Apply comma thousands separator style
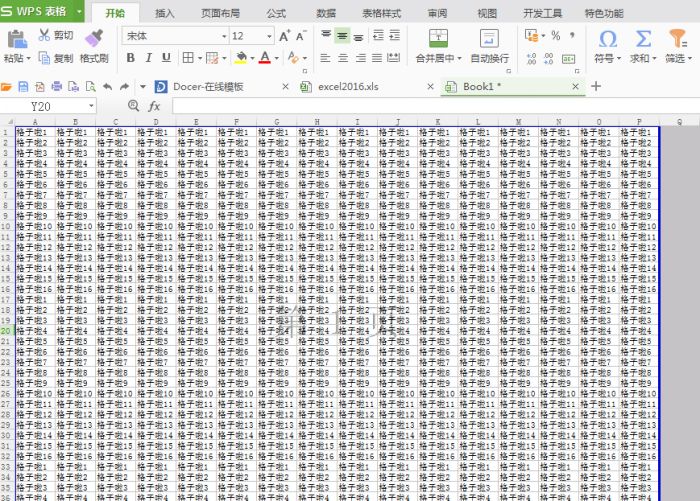Screen dimensions: 700x501 tap(572, 35)
